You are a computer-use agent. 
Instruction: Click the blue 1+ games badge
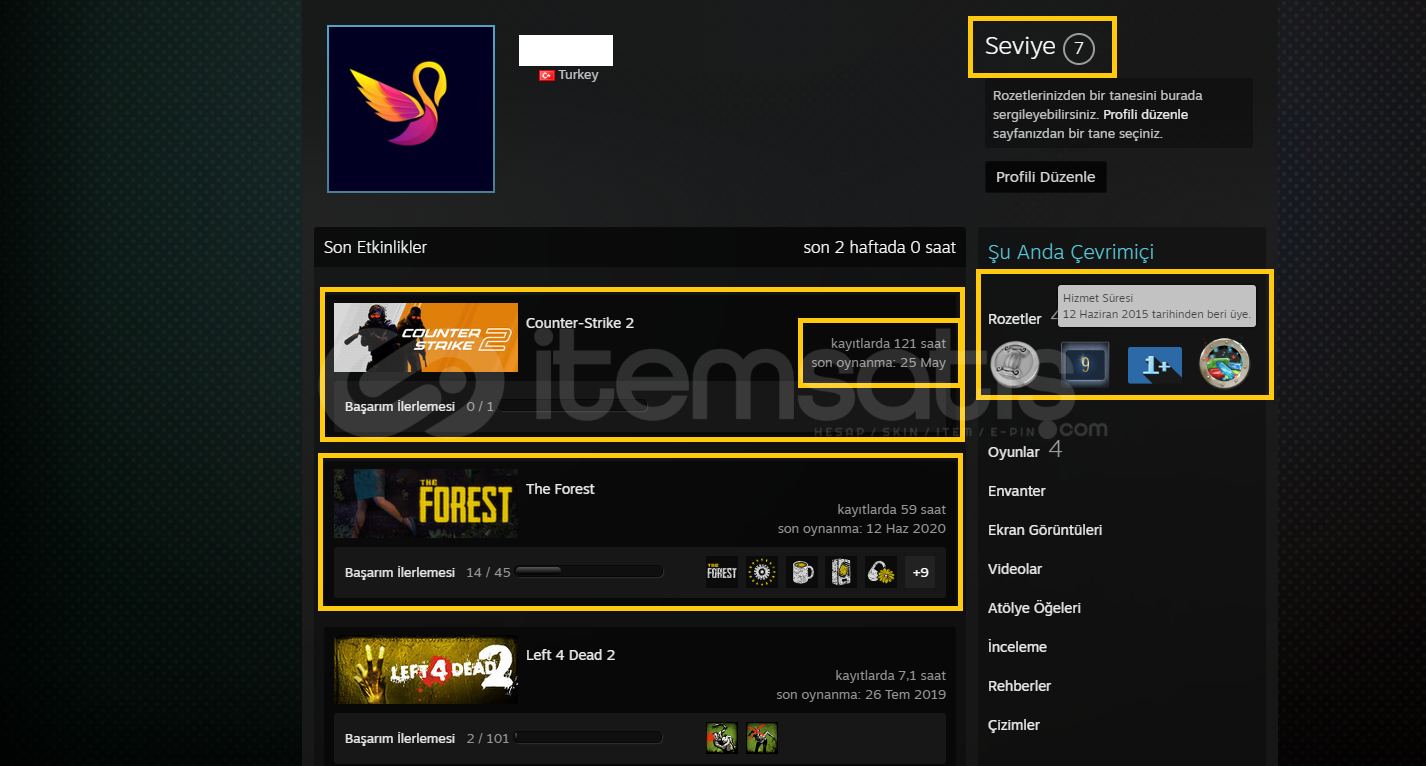point(1155,365)
